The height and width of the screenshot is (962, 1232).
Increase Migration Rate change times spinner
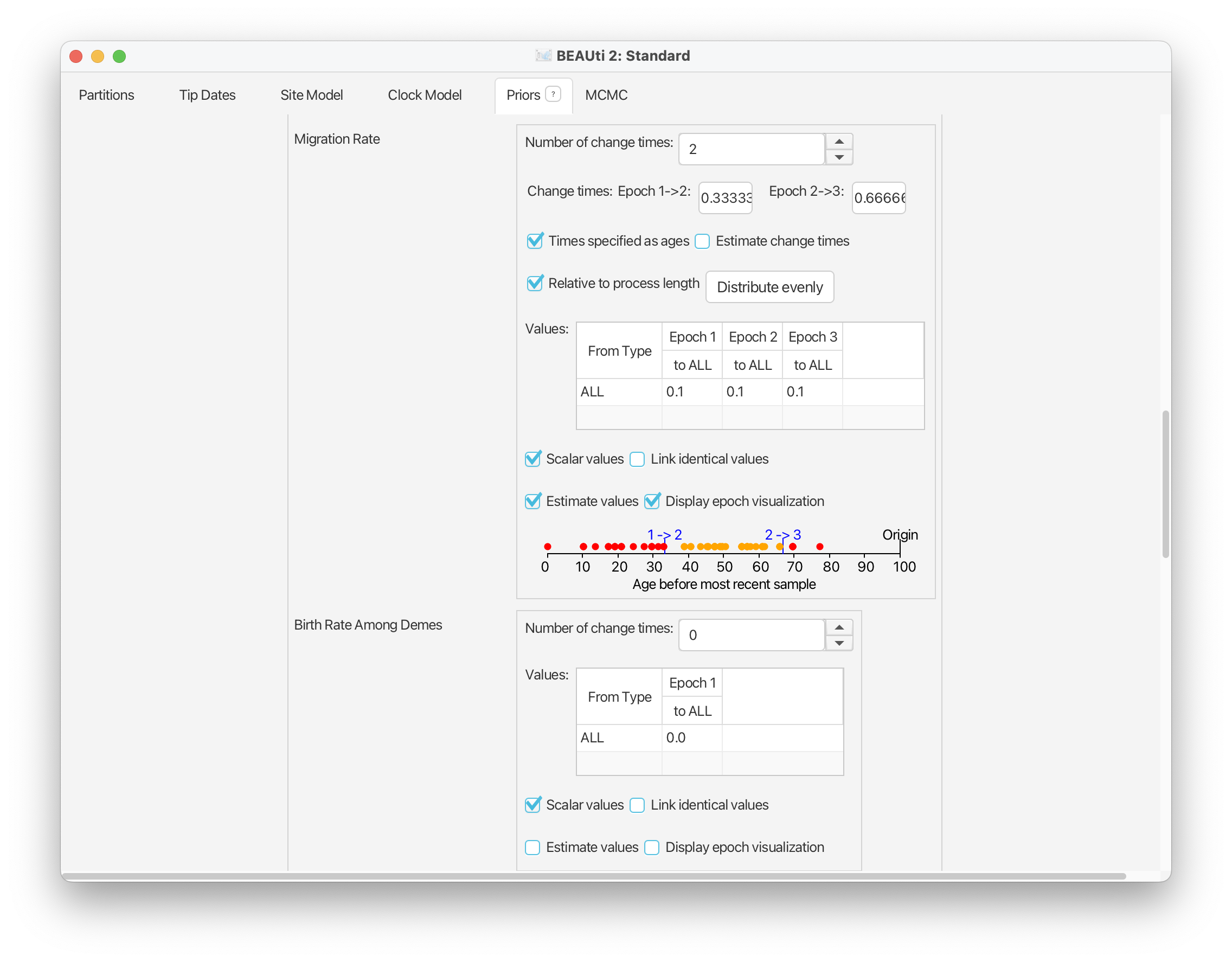point(839,141)
